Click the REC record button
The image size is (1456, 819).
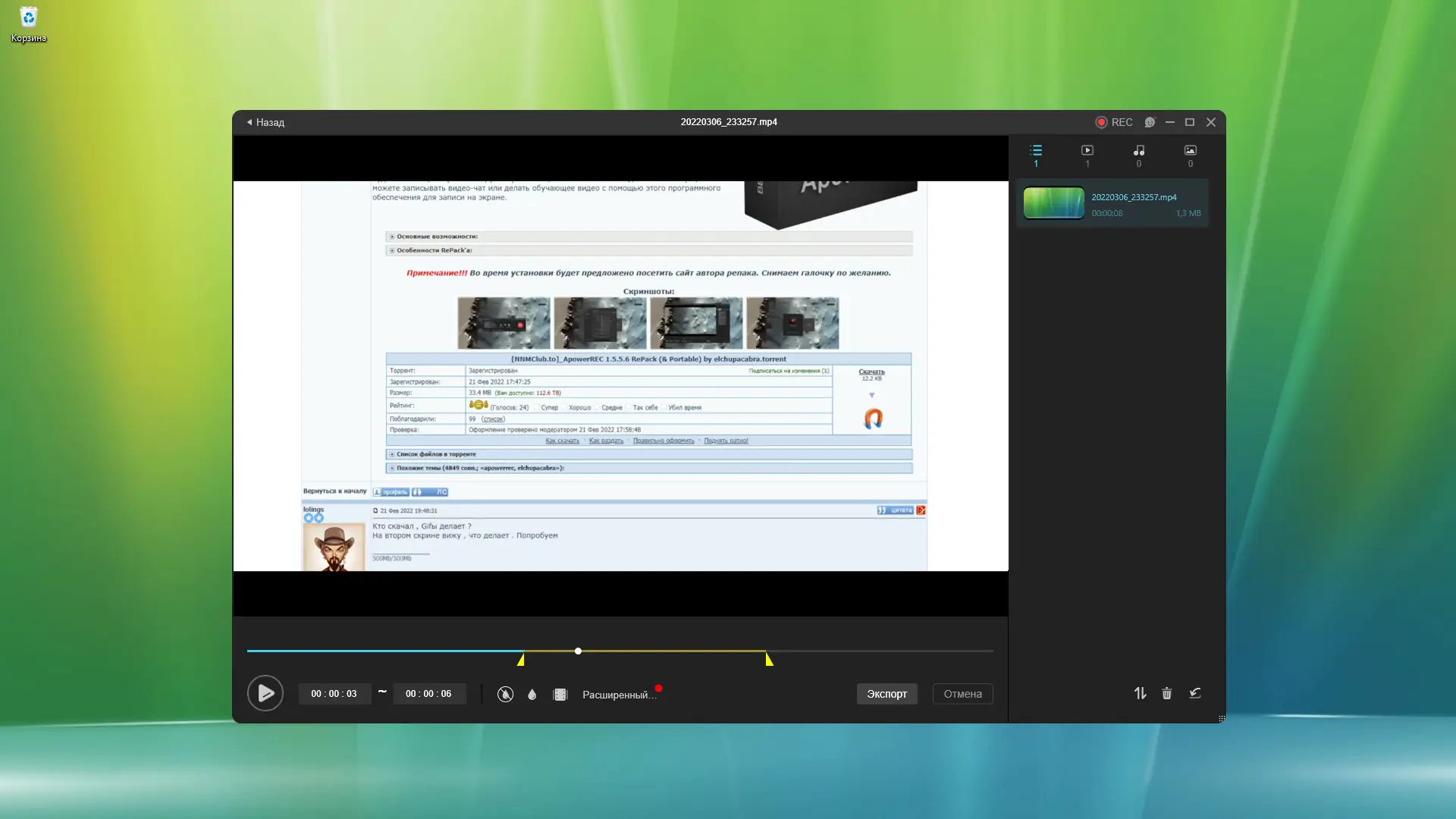[x=1113, y=122]
